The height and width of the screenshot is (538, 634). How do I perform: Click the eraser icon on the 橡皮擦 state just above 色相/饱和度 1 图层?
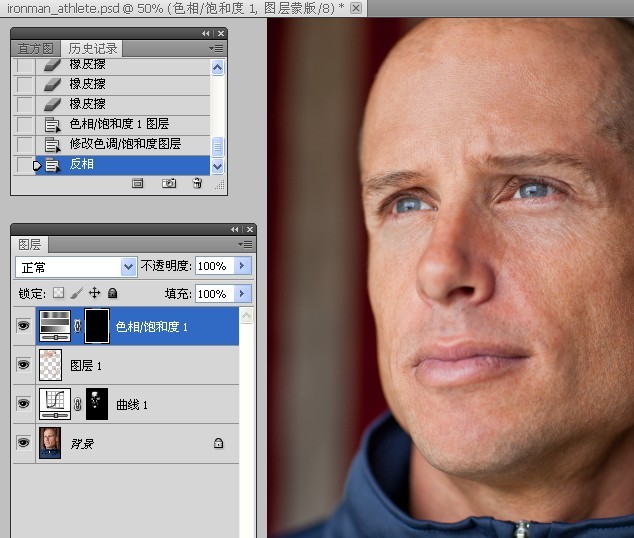(x=52, y=104)
